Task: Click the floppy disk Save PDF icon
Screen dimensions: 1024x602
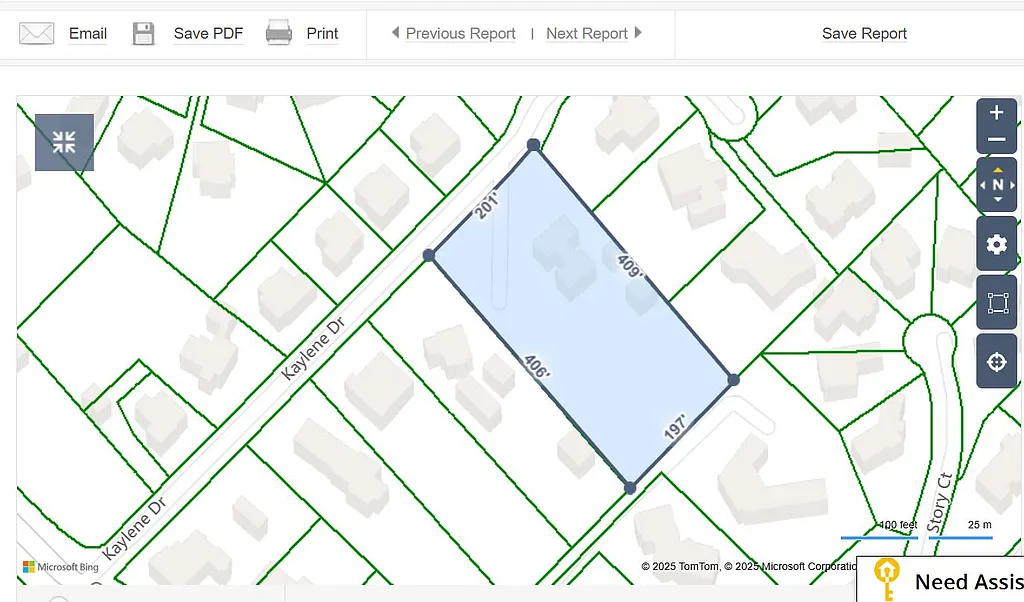Action: coord(144,34)
